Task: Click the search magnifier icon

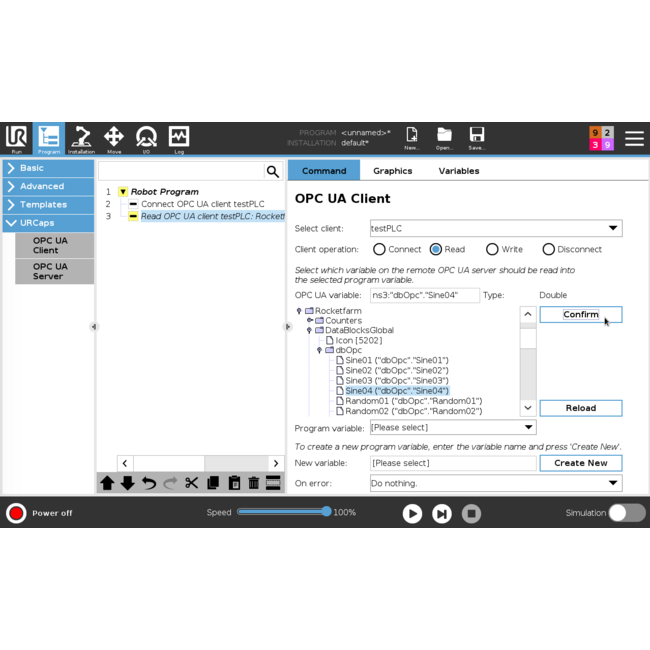Action: pos(272,172)
